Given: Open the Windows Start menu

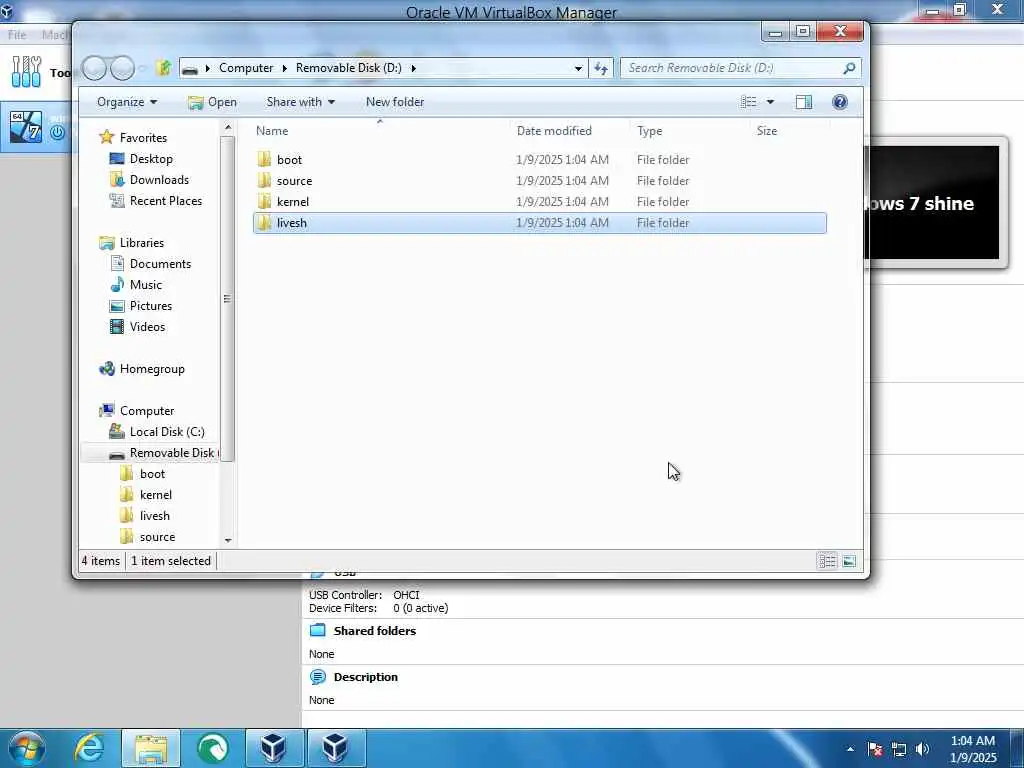Looking at the screenshot, I should click(x=26, y=748).
